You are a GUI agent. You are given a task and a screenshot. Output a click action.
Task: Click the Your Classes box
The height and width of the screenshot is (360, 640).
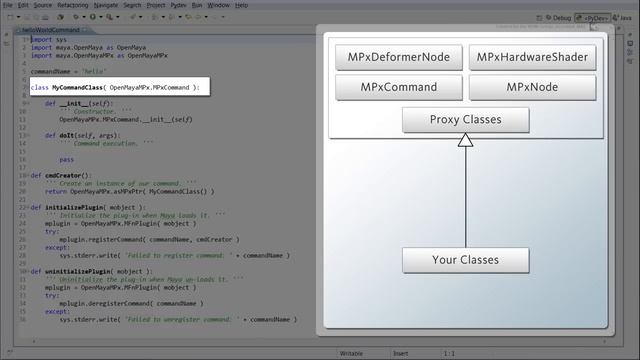tap(466, 260)
